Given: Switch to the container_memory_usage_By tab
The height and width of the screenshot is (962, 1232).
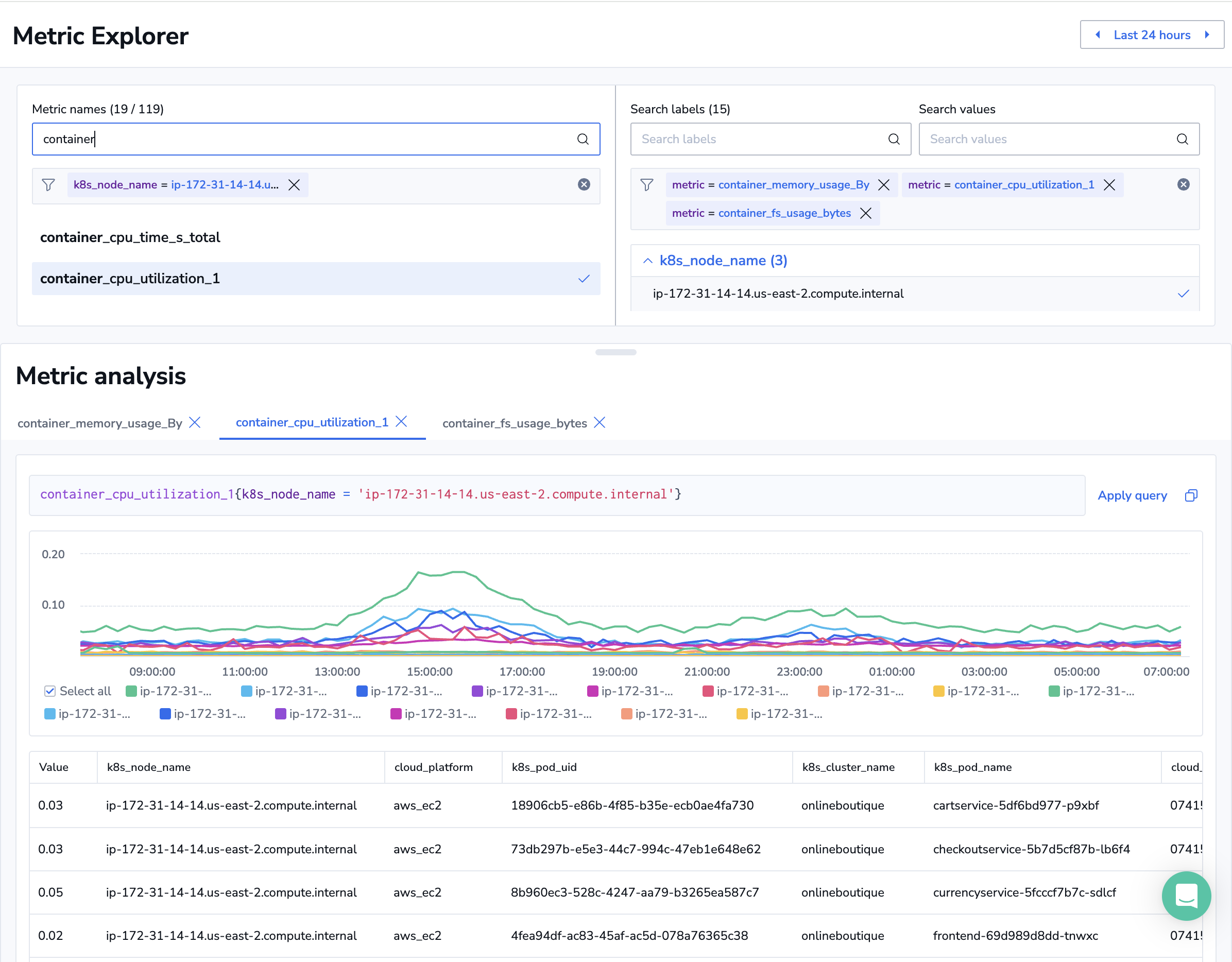Looking at the screenshot, I should (100, 423).
